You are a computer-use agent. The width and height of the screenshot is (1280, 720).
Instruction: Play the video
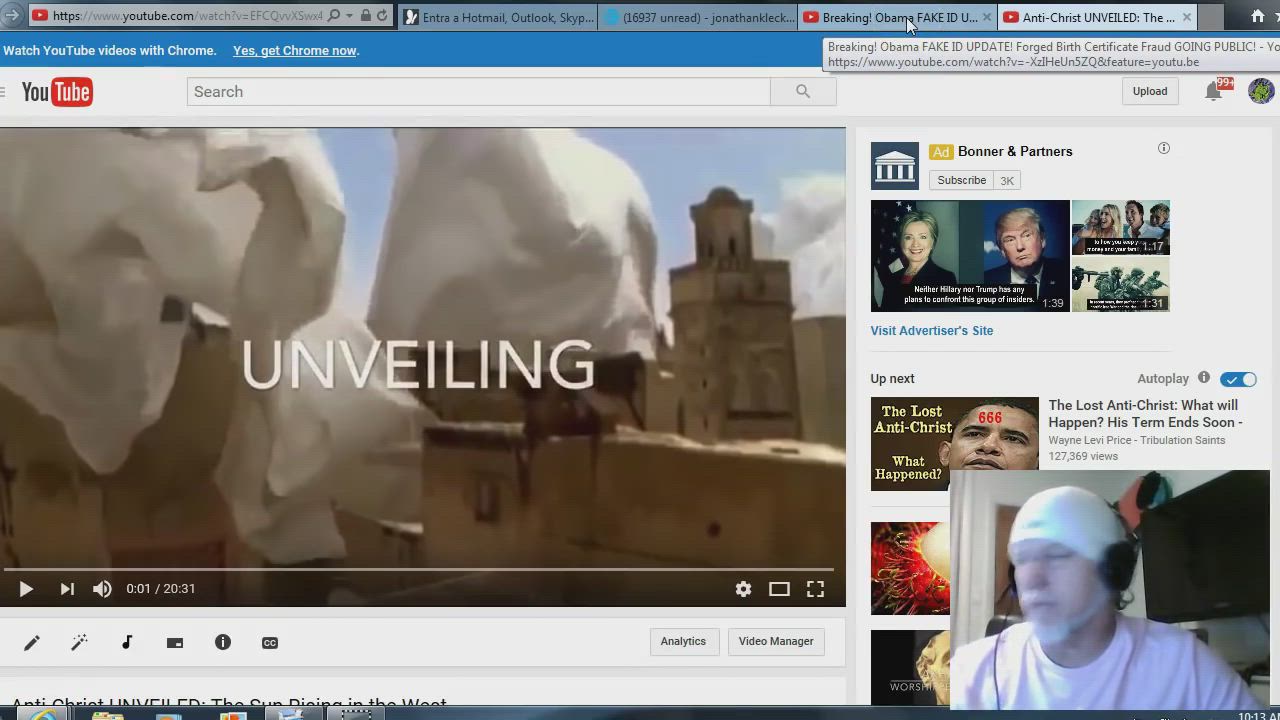(x=26, y=589)
